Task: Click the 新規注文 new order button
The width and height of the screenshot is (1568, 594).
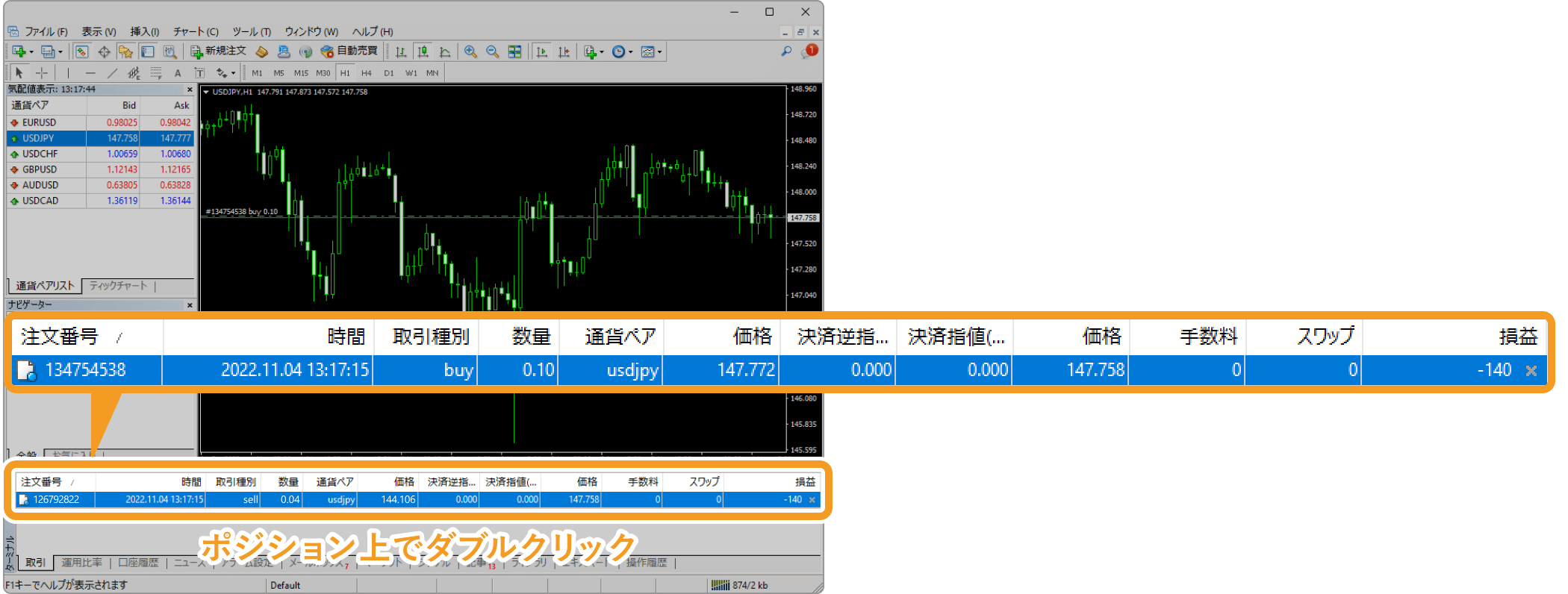Action: pos(218,51)
